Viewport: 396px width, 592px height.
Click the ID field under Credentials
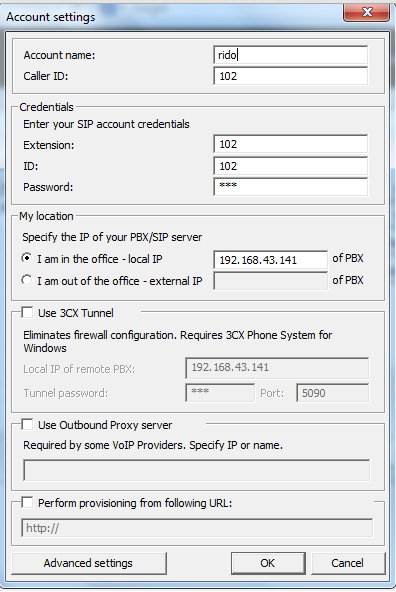click(x=290, y=166)
